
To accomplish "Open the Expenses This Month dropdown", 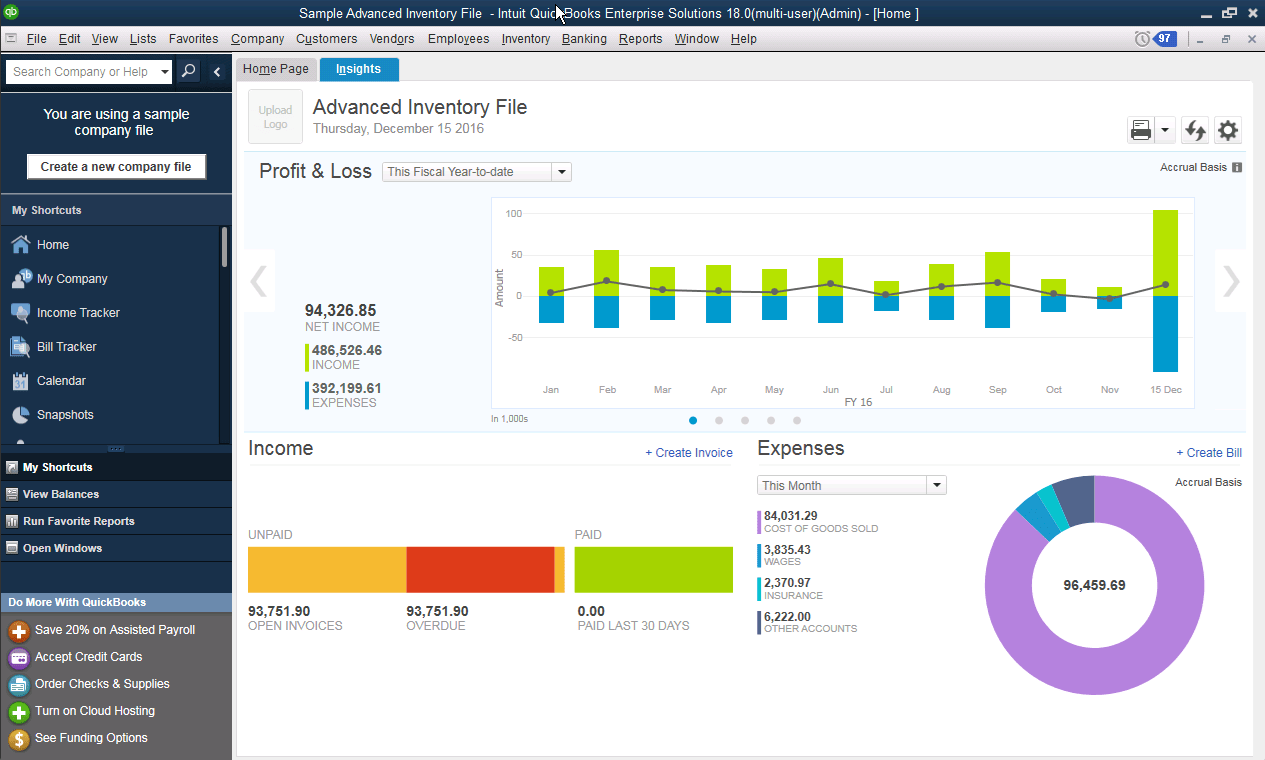I will [936, 484].
